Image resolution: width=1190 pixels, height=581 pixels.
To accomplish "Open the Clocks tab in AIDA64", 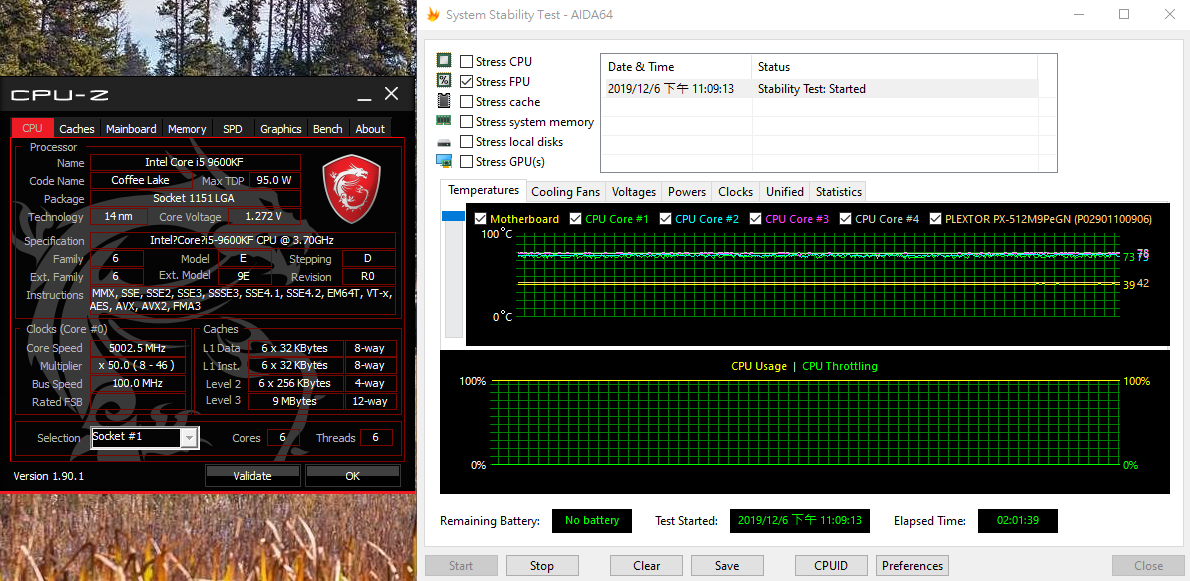I will 735,192.
